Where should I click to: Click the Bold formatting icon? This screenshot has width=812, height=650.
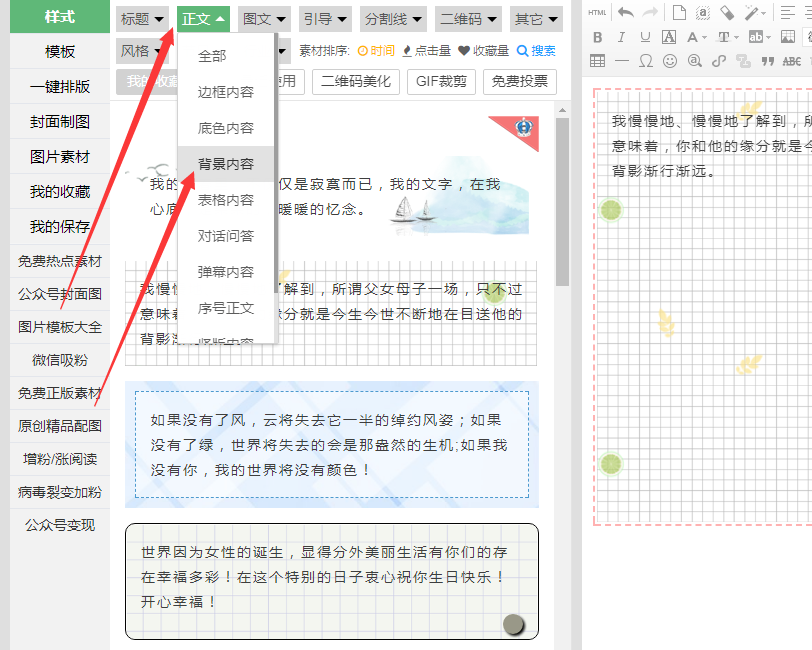point(598,37)
